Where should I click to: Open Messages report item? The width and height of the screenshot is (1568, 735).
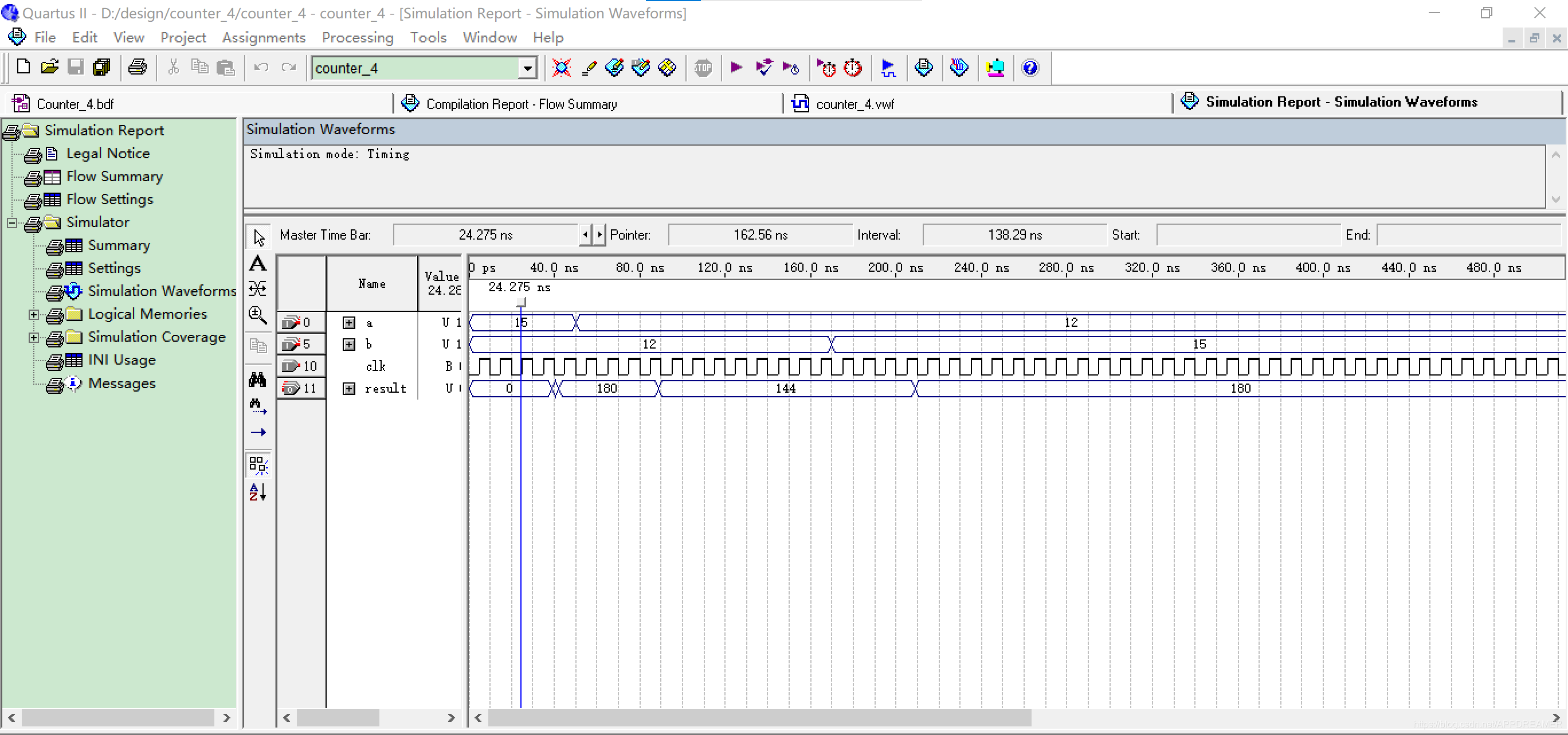pos(121,384)
